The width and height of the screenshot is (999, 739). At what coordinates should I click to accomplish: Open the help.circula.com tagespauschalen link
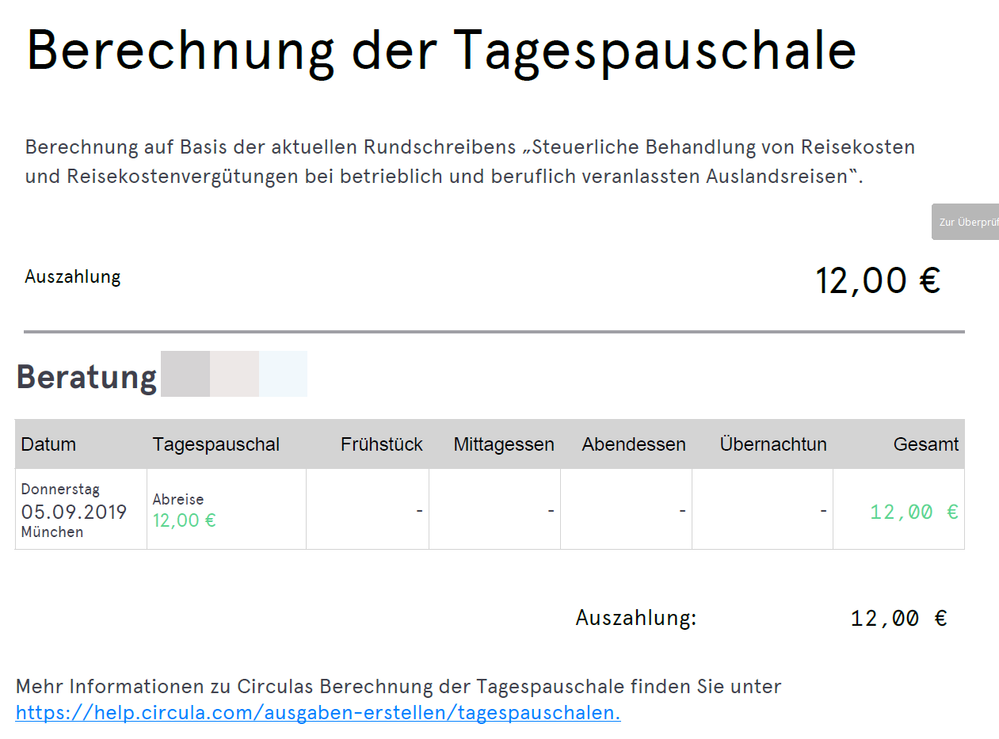tap(318, 712)
